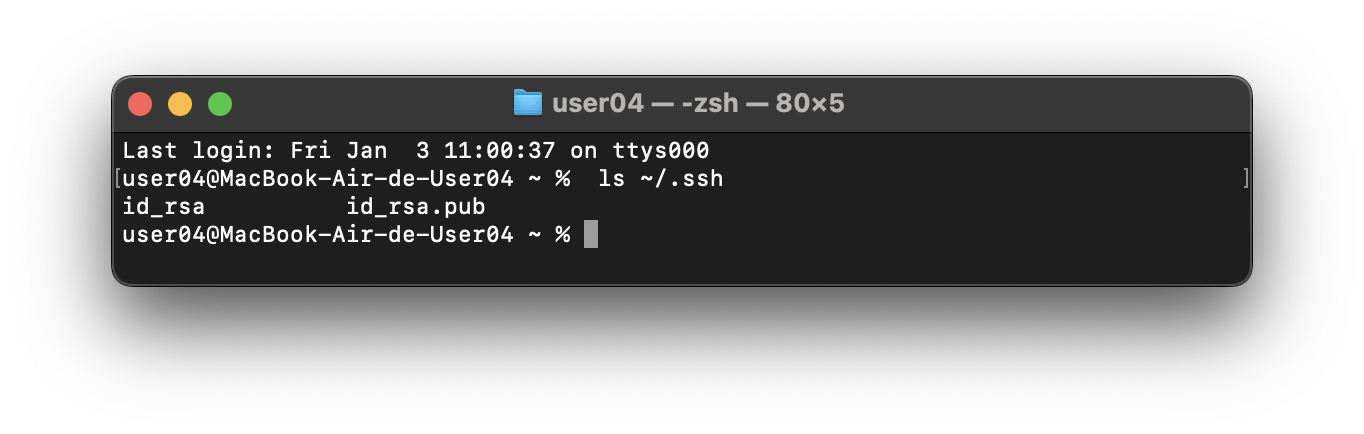Minimize the Terminal using the yellow button

pos(180,104)
